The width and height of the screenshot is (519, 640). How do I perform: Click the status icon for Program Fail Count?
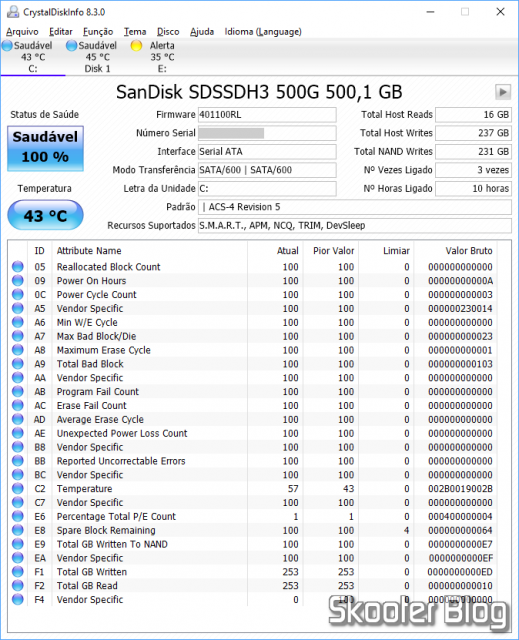[x=18, y=391]
